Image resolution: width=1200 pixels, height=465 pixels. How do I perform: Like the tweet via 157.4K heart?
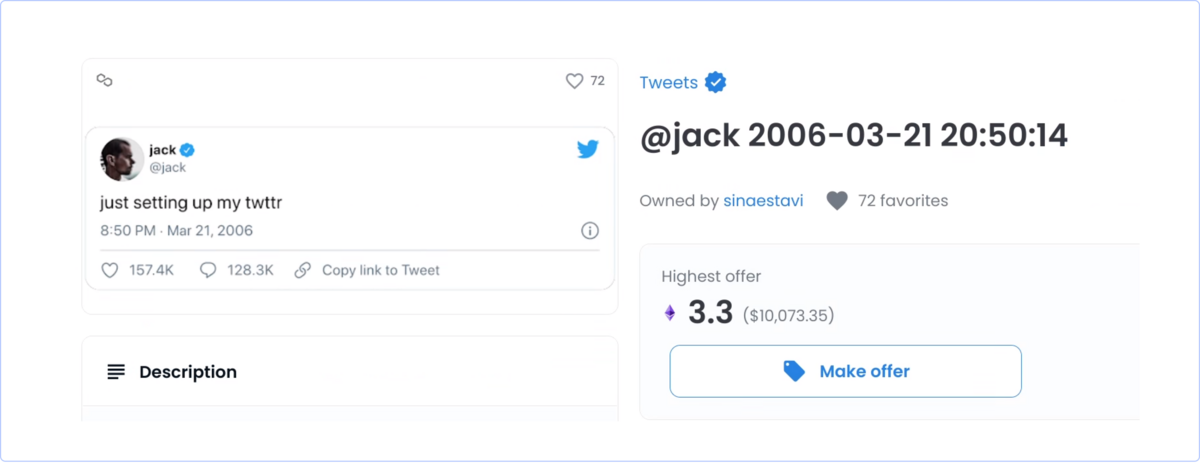point(111,270)
